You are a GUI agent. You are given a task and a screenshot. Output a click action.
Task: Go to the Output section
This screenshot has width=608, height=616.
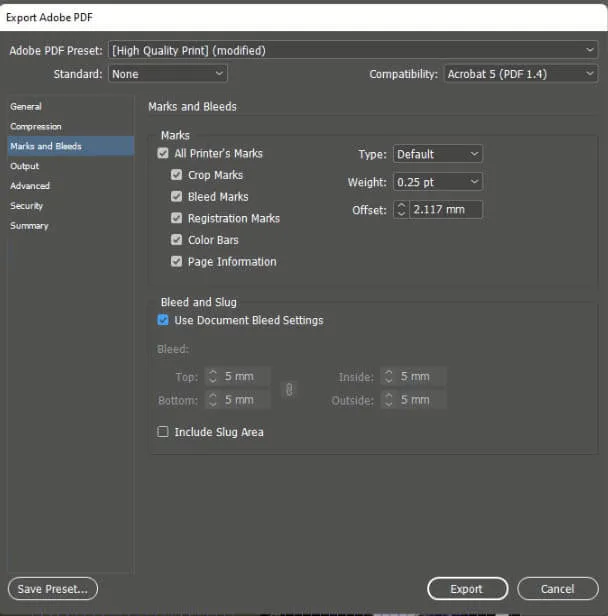coord(25,166)
